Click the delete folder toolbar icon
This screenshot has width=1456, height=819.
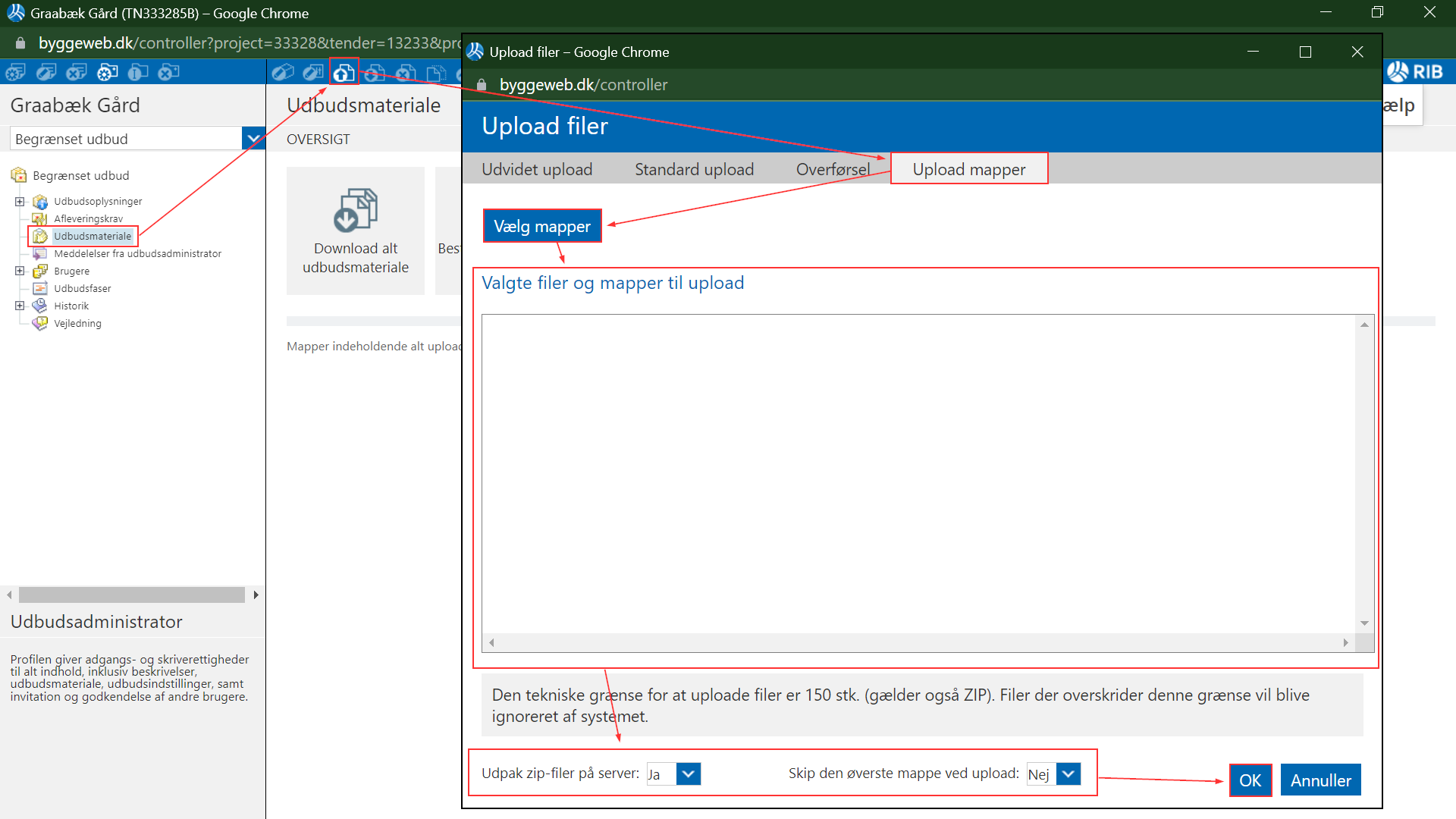(x=168, y=73)
